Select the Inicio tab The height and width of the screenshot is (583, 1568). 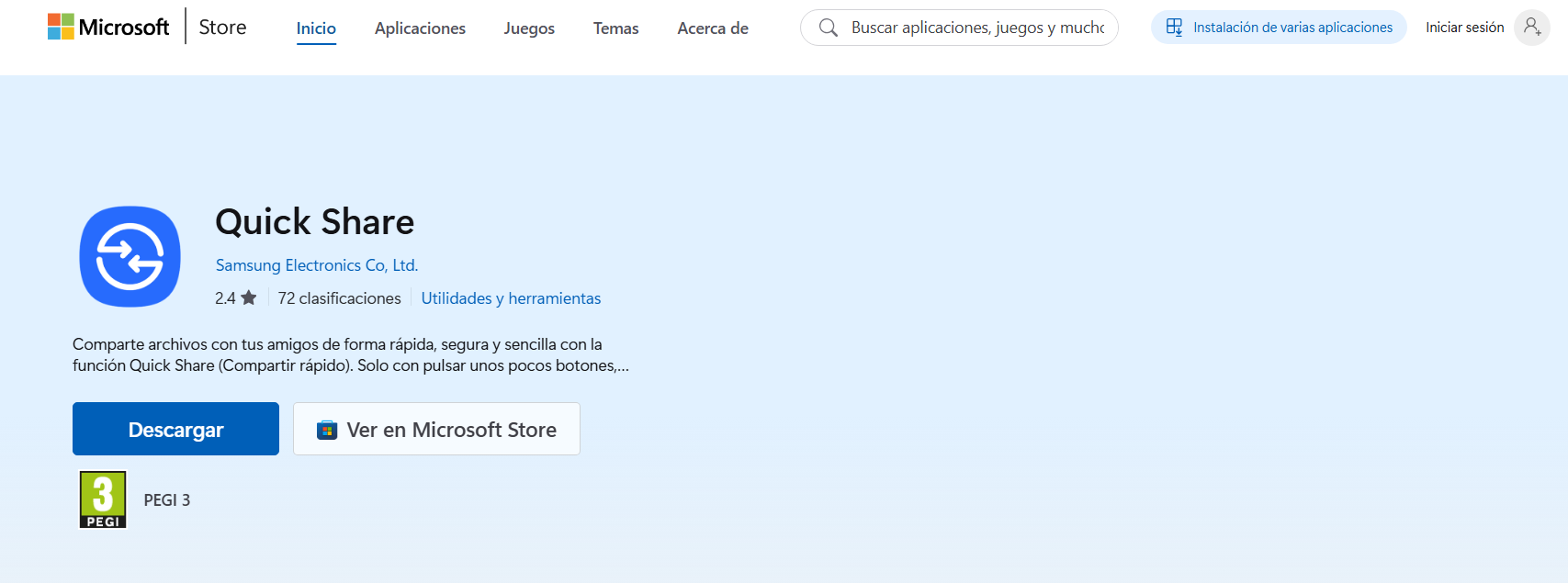(x=316, y=28)
